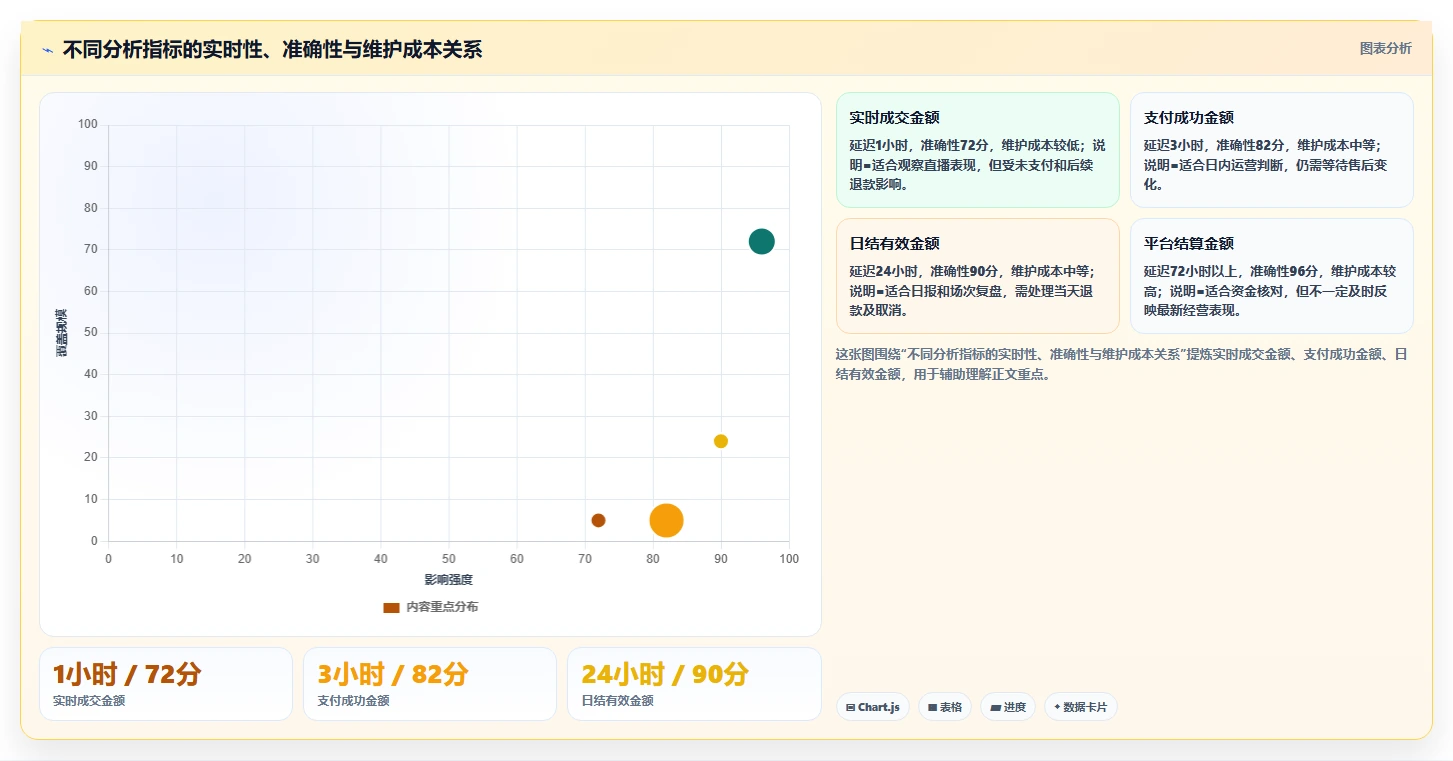Open the 支付成功金额 info card
The height and width of the screenshot is (761, 1453).
(1271, 150)
